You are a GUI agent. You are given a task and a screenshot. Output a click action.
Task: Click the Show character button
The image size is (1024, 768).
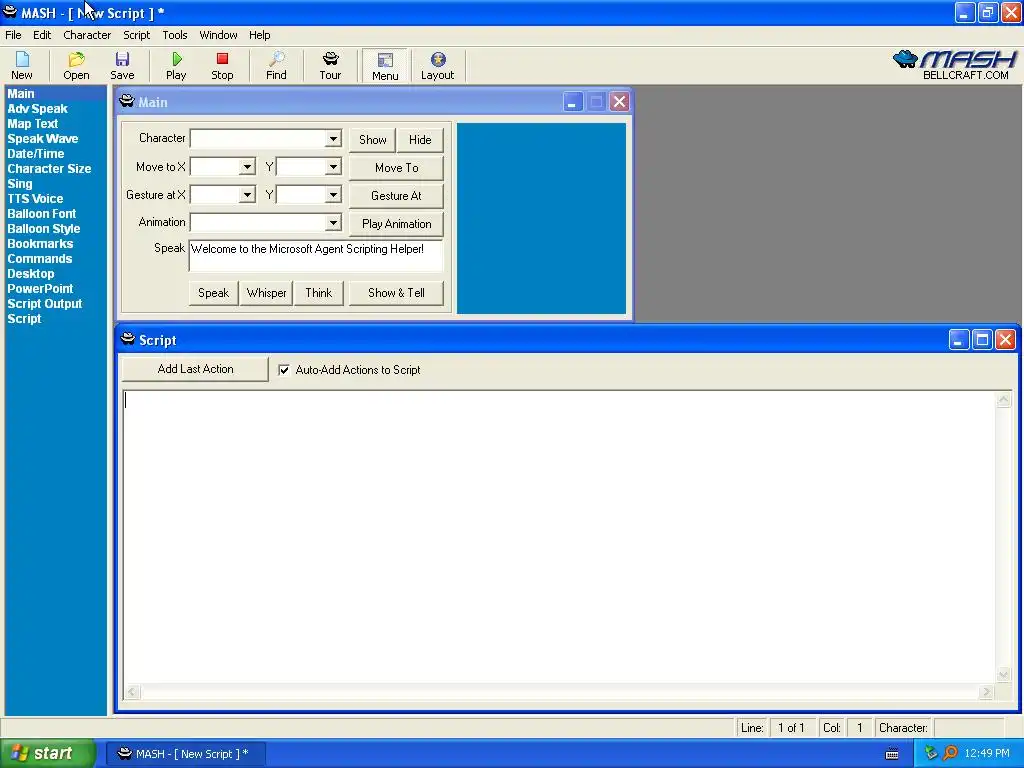coord(372,140)
